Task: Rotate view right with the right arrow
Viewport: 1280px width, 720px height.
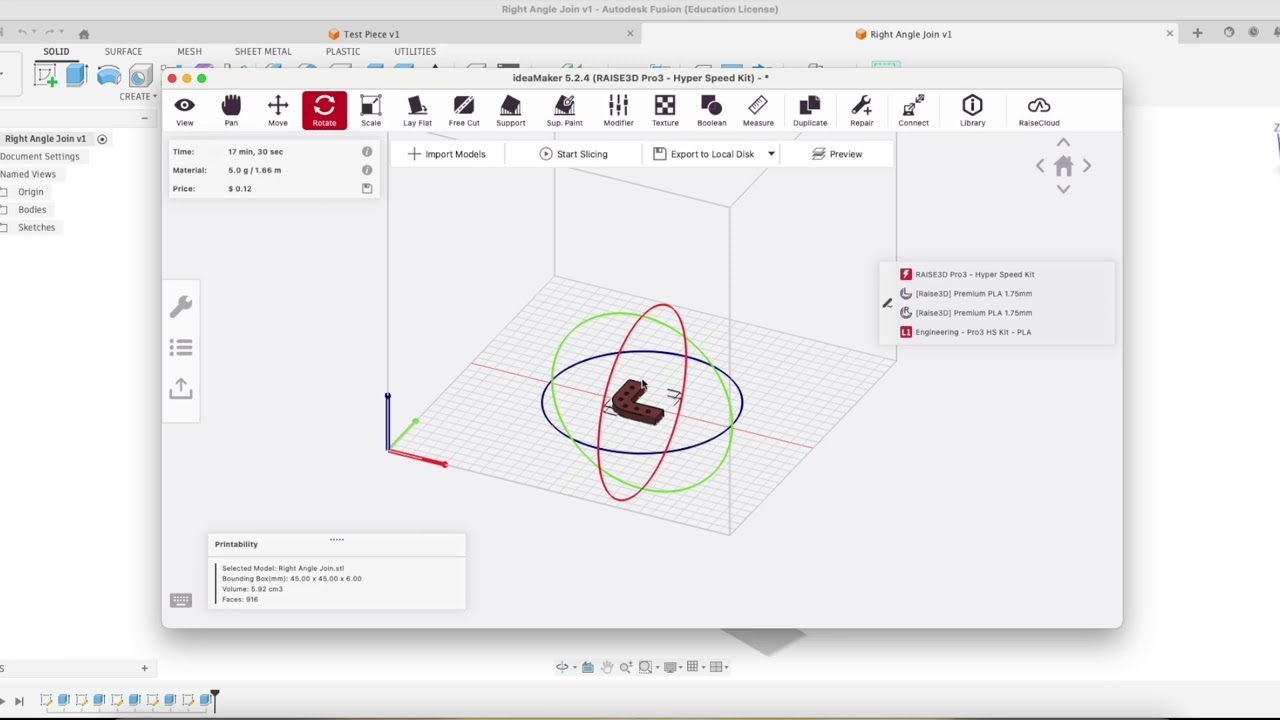Action: point(1087,166)
